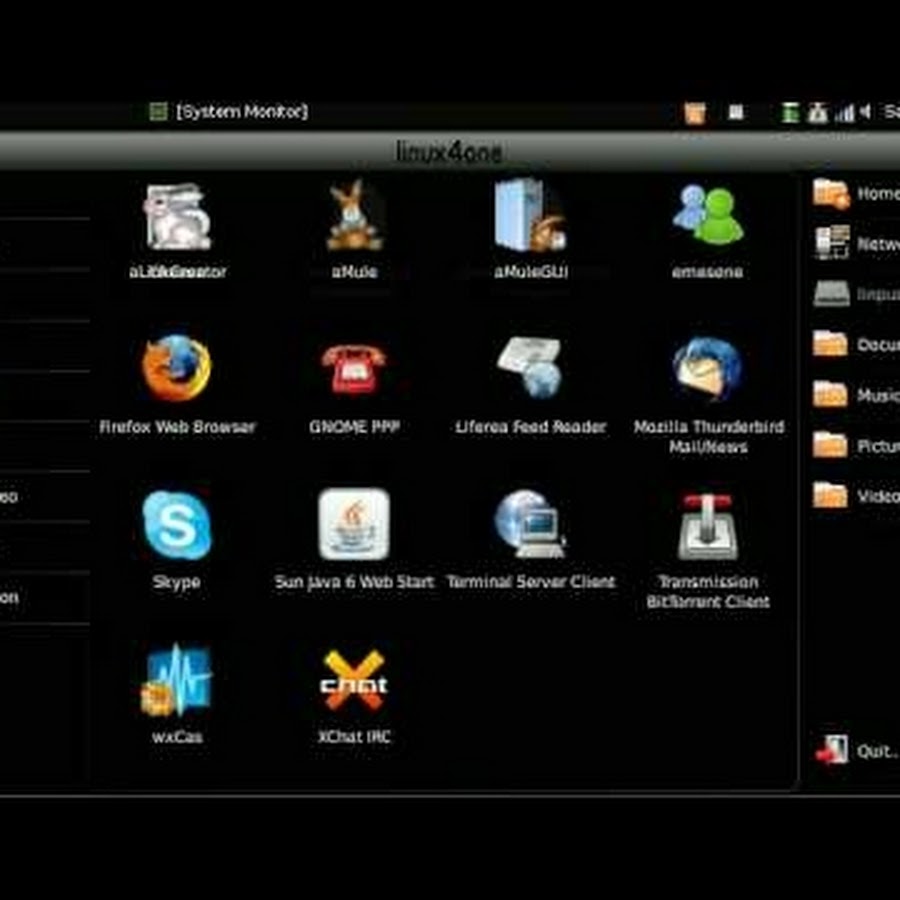Open the Home folder in the sidebar
The image size is (900, 900).
(x=855, y=193)
